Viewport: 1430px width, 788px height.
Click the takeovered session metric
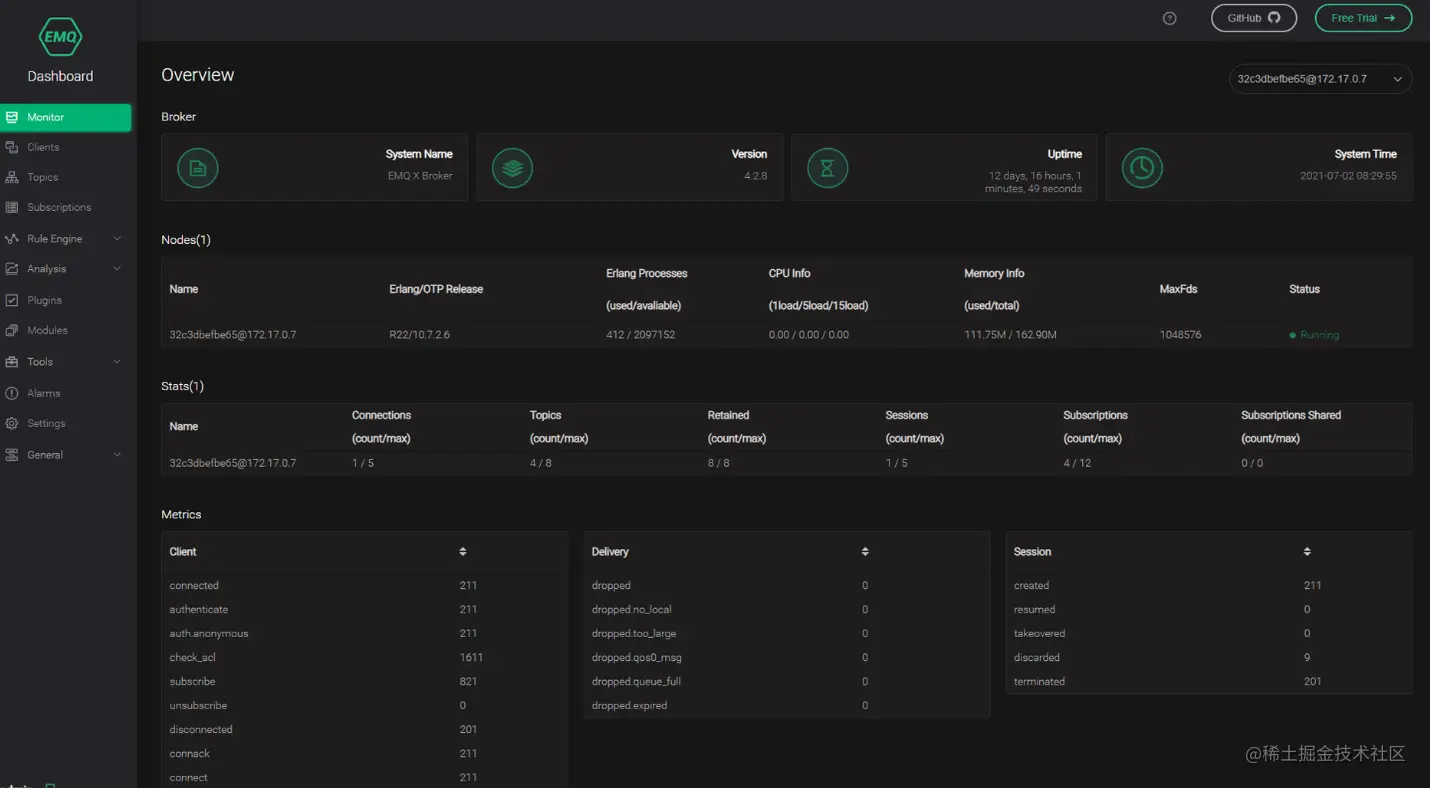tap(1209, 633)
